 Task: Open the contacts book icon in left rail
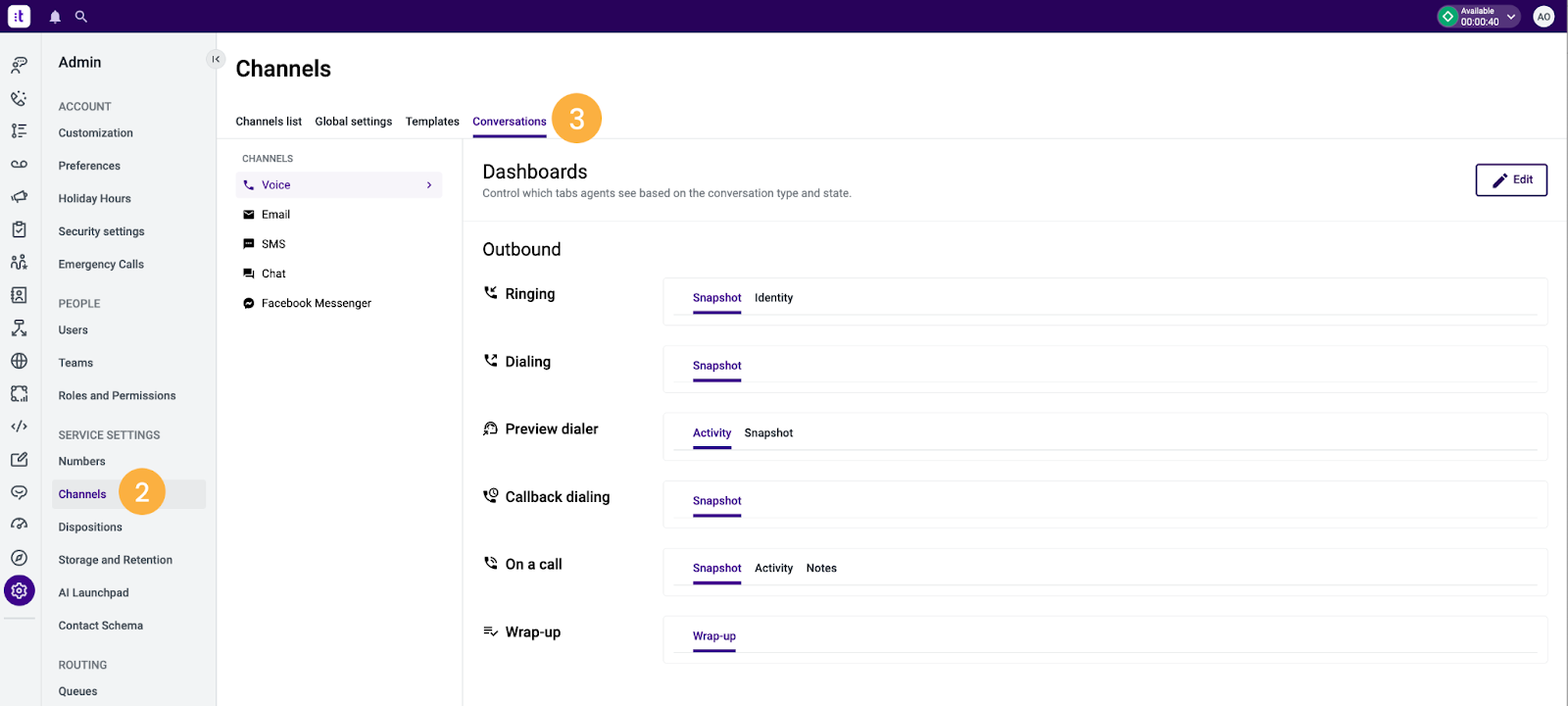[19, 295]
